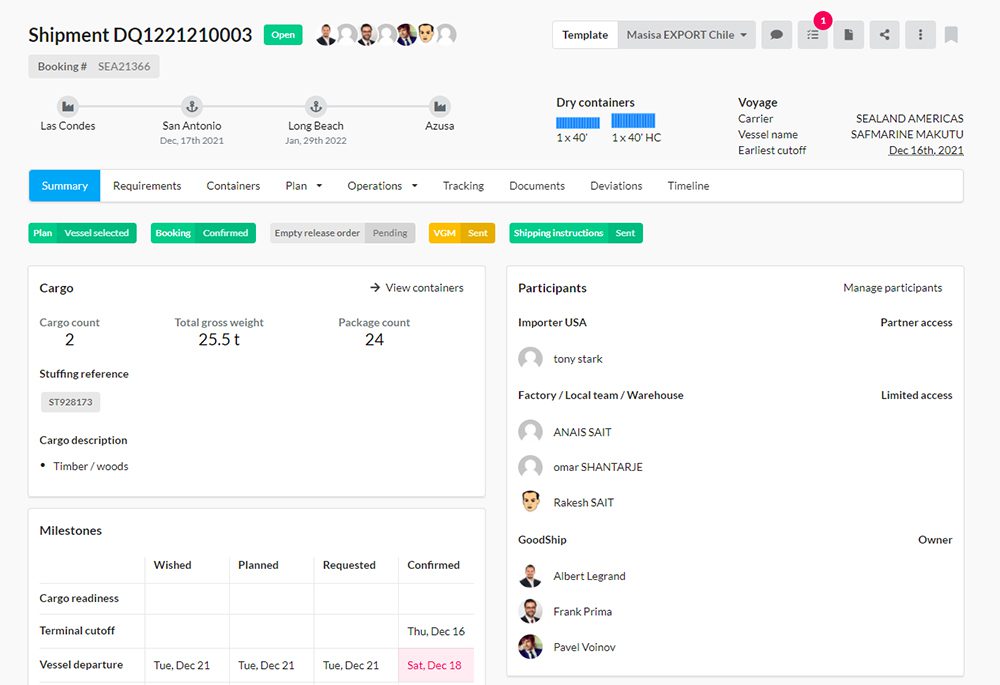Click Albert Legrand's avatar photo

[x=530, y=576]
